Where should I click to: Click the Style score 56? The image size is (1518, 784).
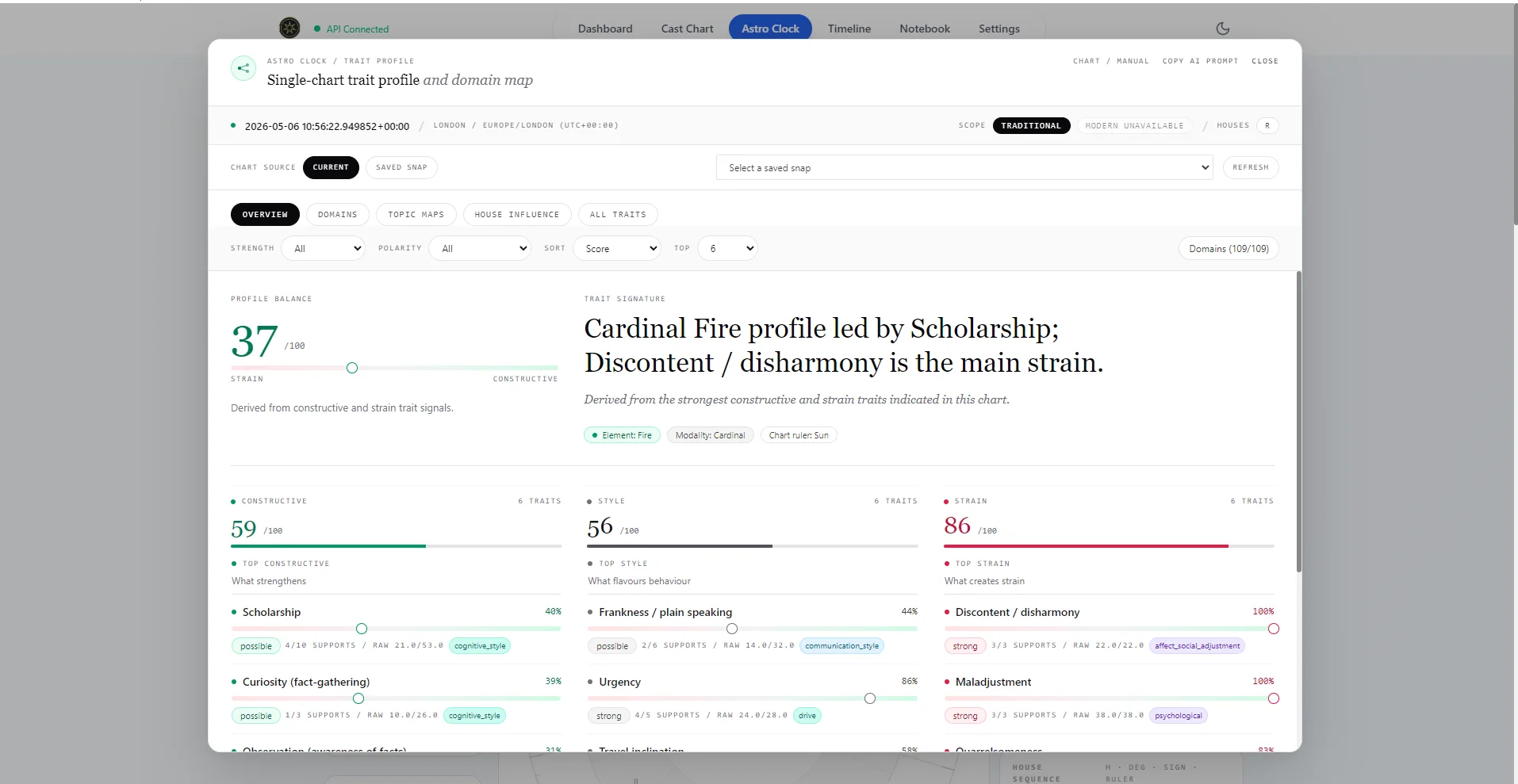(x=600, y=527)
